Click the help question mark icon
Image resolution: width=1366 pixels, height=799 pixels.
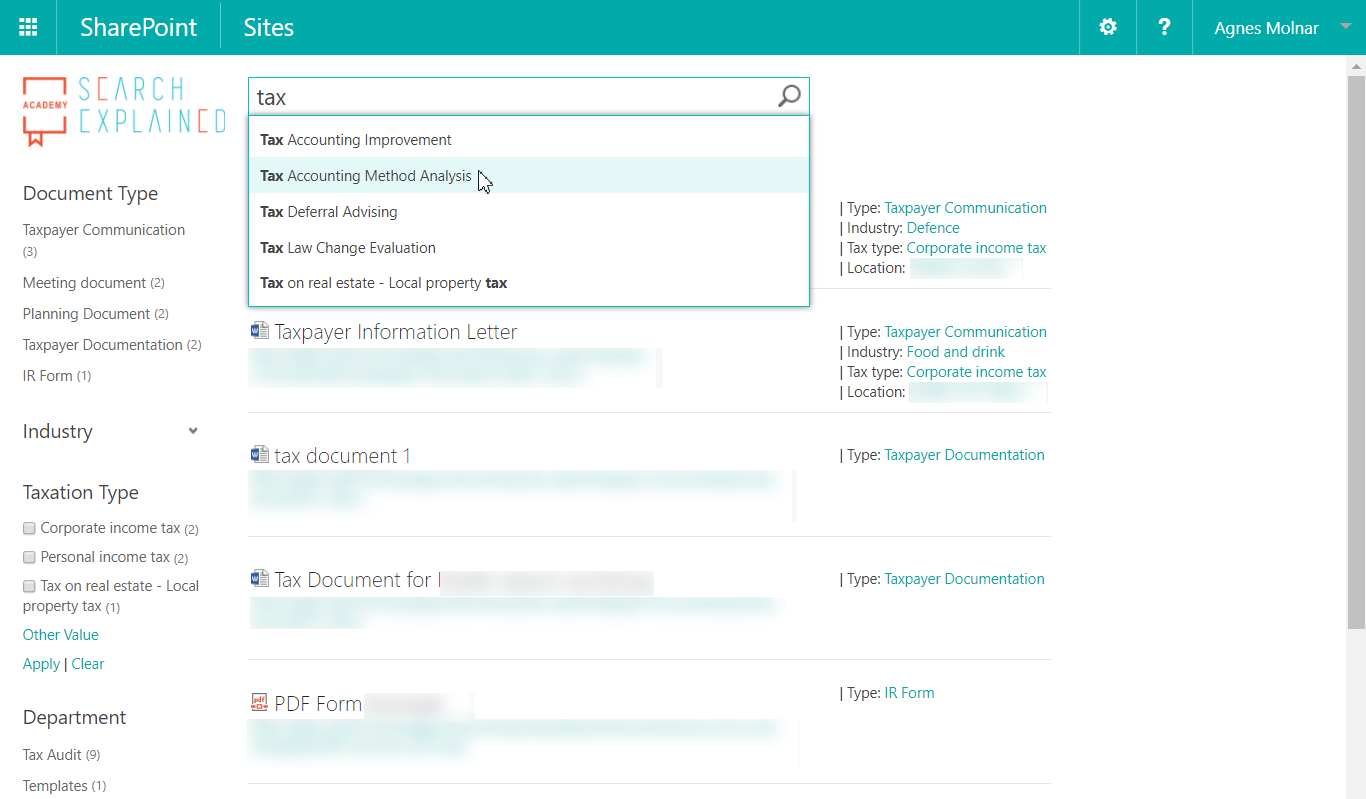click(x=1164, y=27)
